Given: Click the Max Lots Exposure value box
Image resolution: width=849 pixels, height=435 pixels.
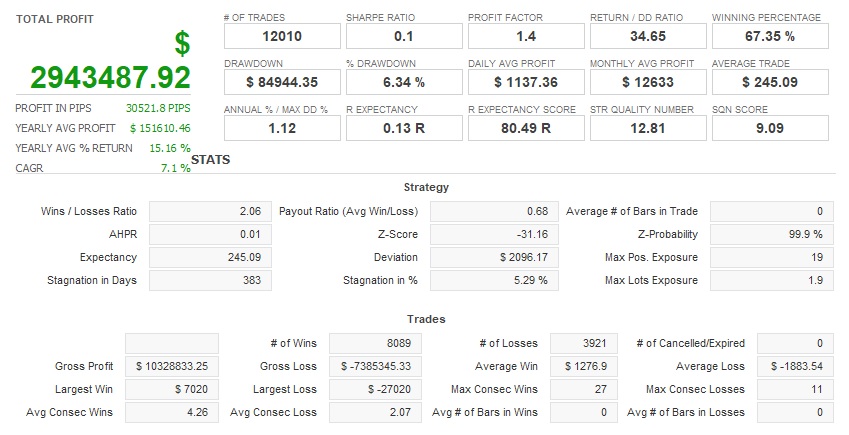Looking at the screenshot, I should click(x=771, y=281).
